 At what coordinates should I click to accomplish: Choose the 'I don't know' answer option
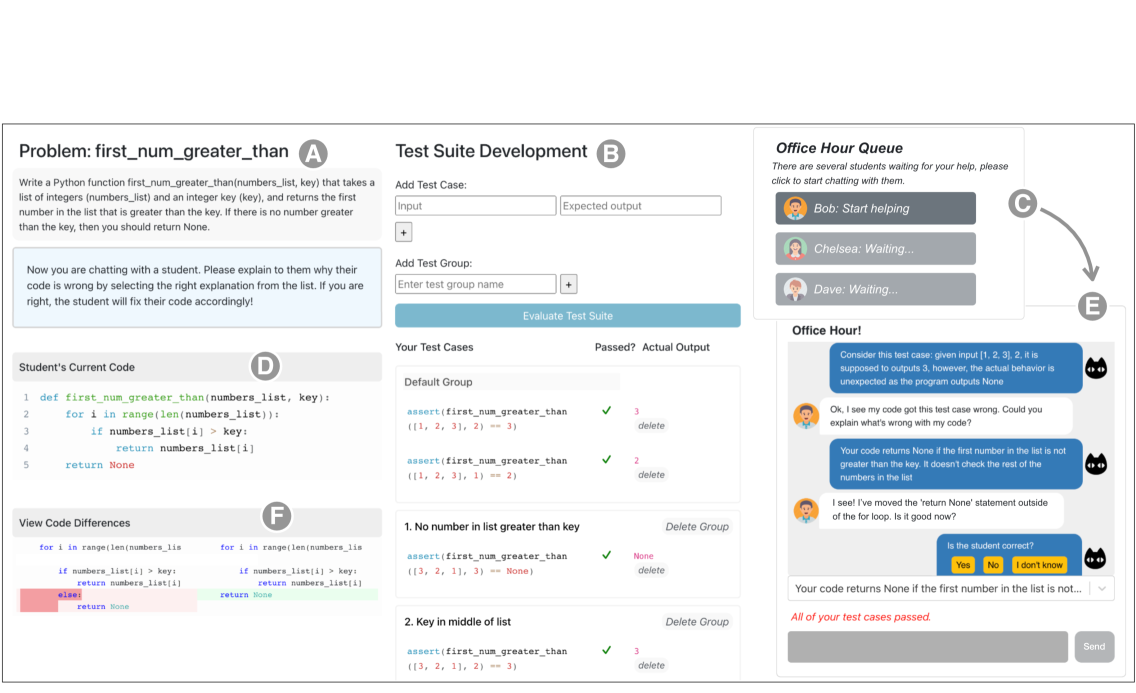coord(1038,565)
